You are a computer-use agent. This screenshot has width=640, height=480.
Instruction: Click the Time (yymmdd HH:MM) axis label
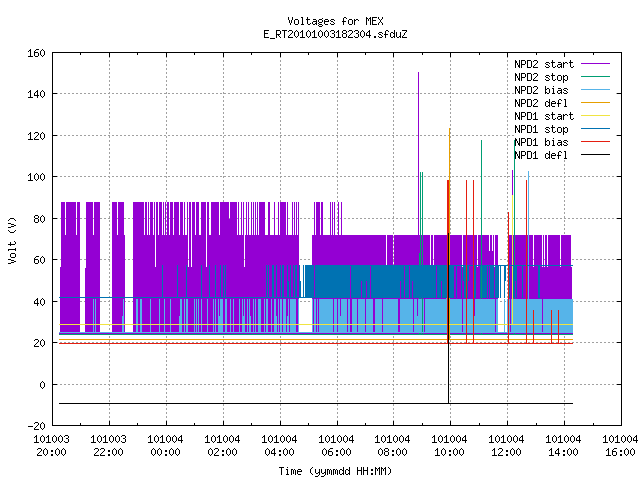(x=335, y=471)
